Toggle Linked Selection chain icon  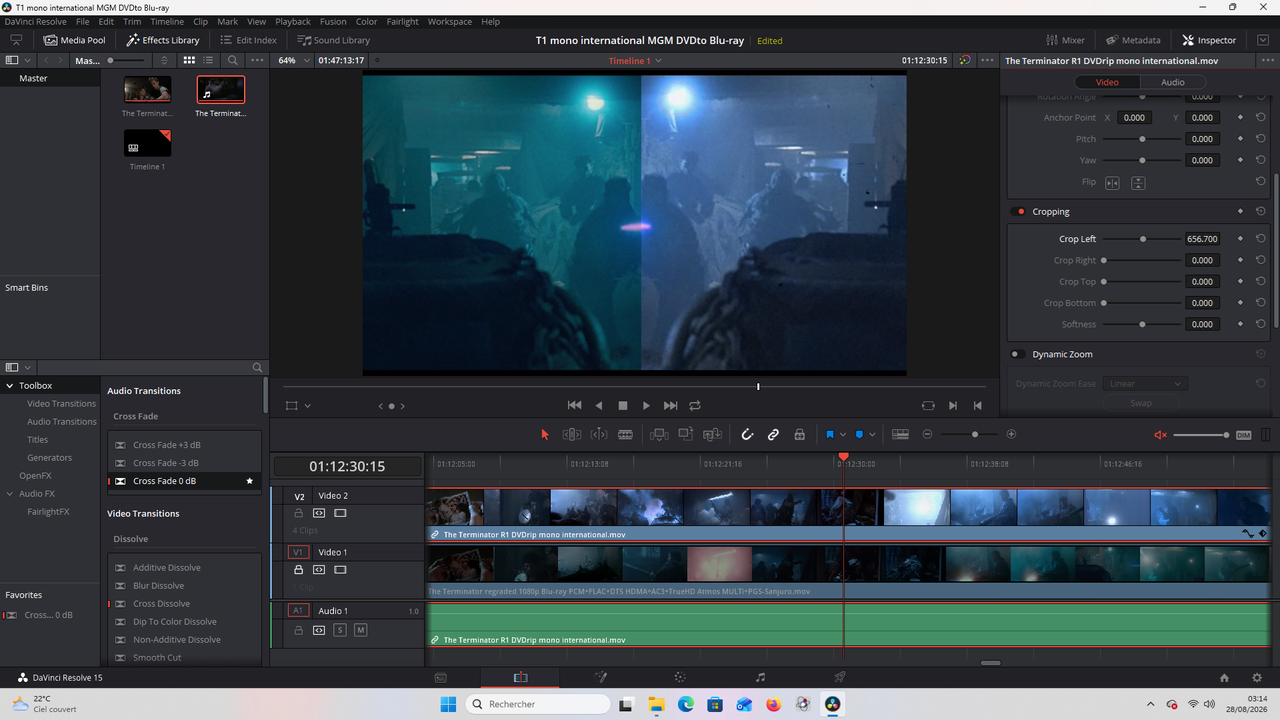[773, 434]
